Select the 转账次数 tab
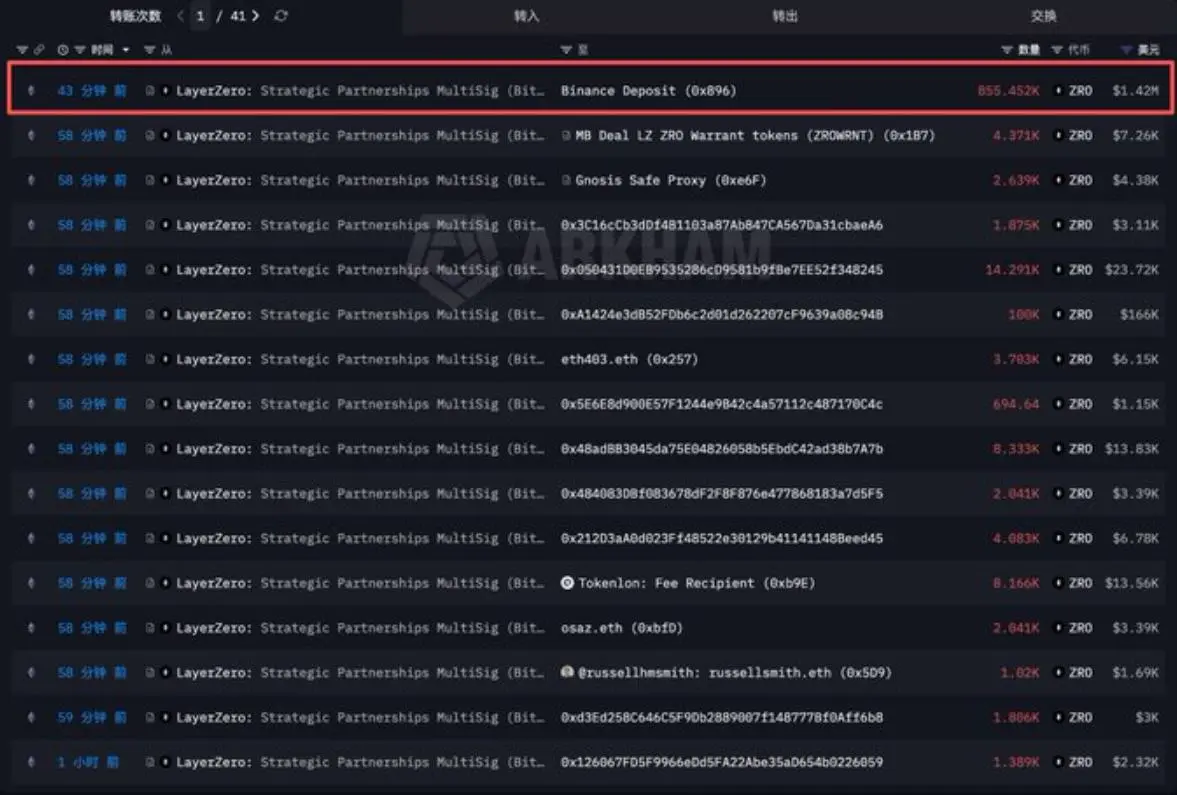1177x795 pixels. click(135, 16)
